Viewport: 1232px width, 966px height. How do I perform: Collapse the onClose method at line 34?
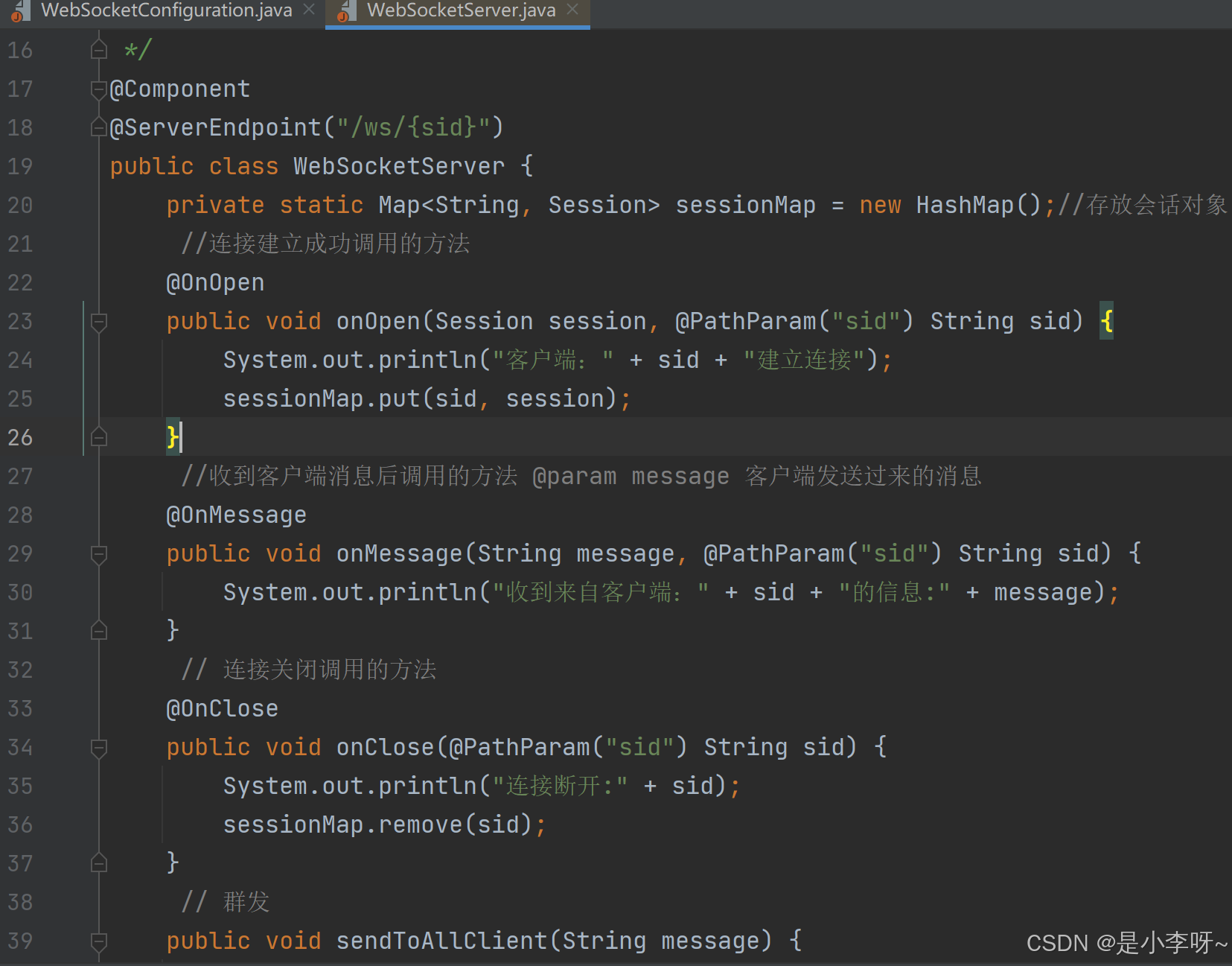99,748
